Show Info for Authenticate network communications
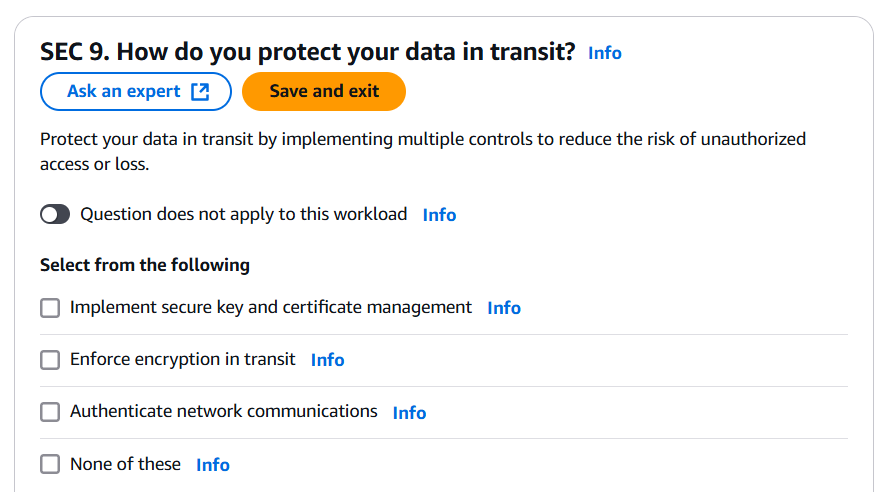The image size is (882, 492). pyautogui.click(x=410, y=413)
